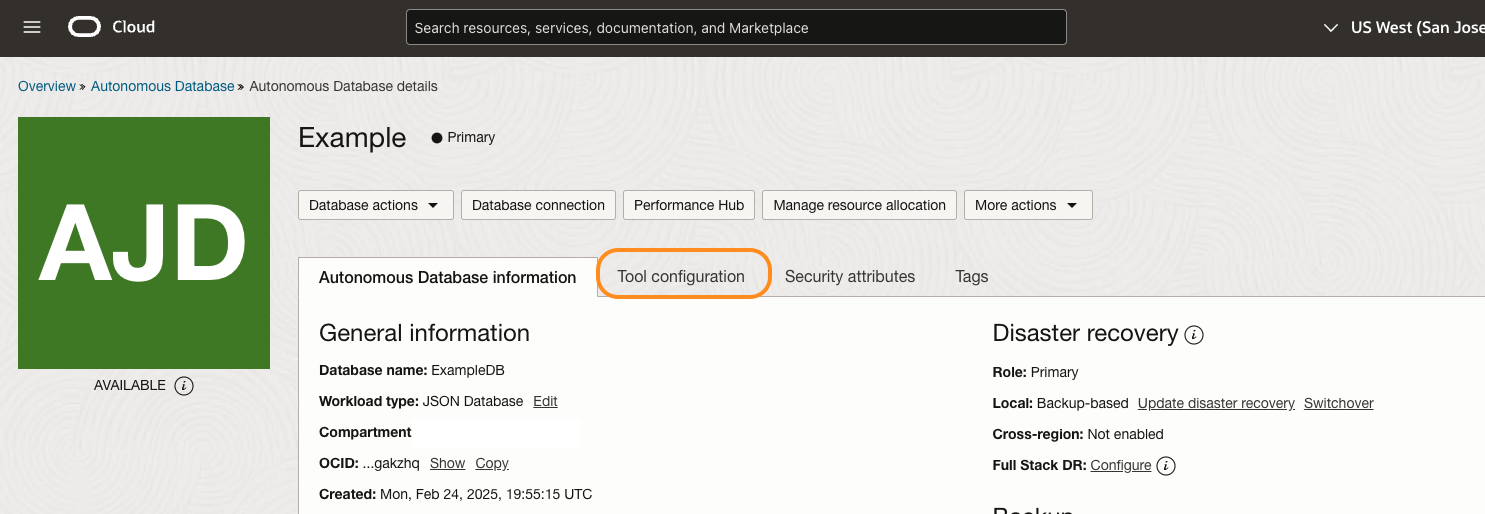Edit the workload type
This screenshot has width=1485, height=514.
point(545,401)
